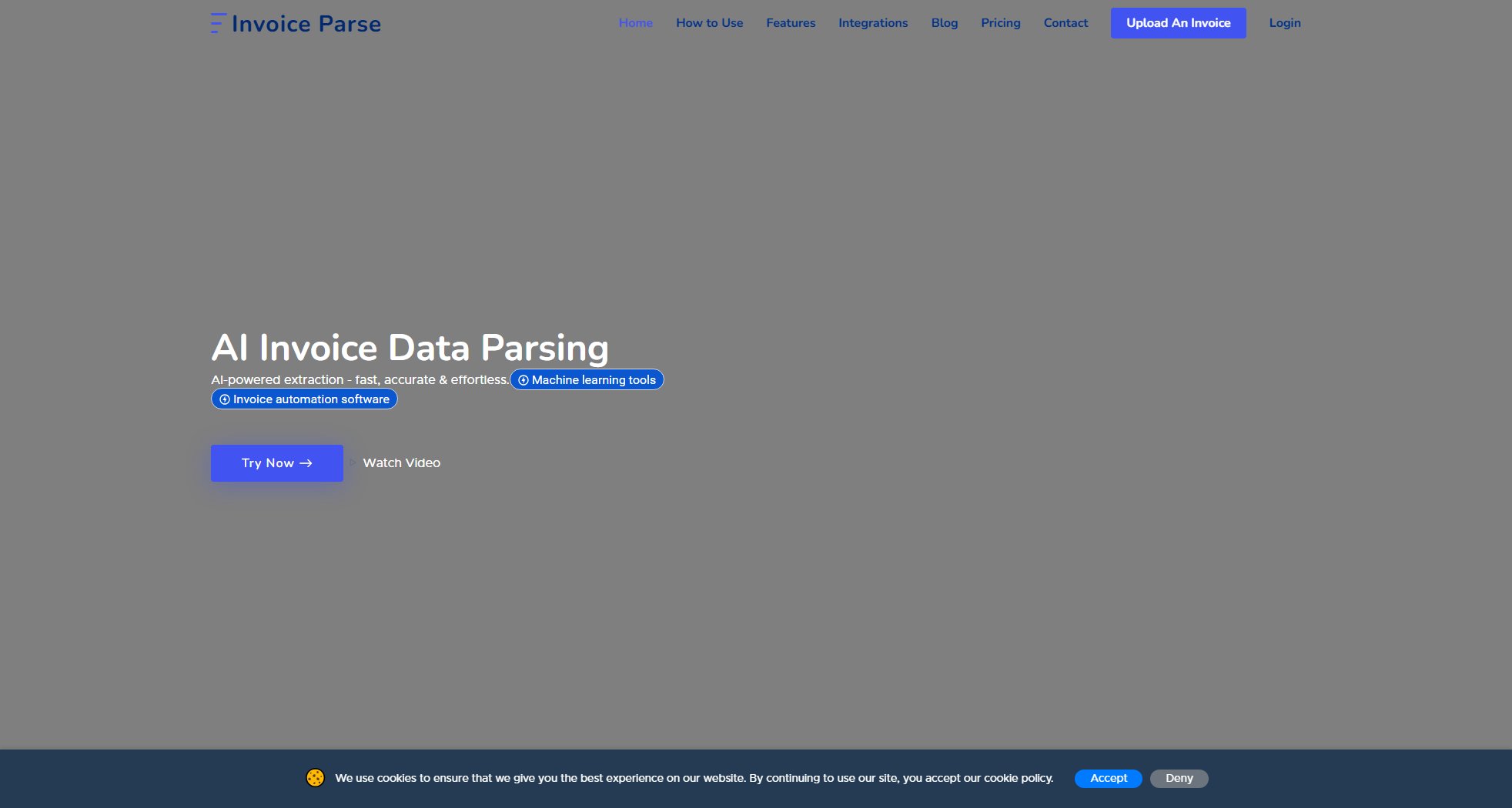
Task: Open the How to Use page
Action: [x=709, y=23]
